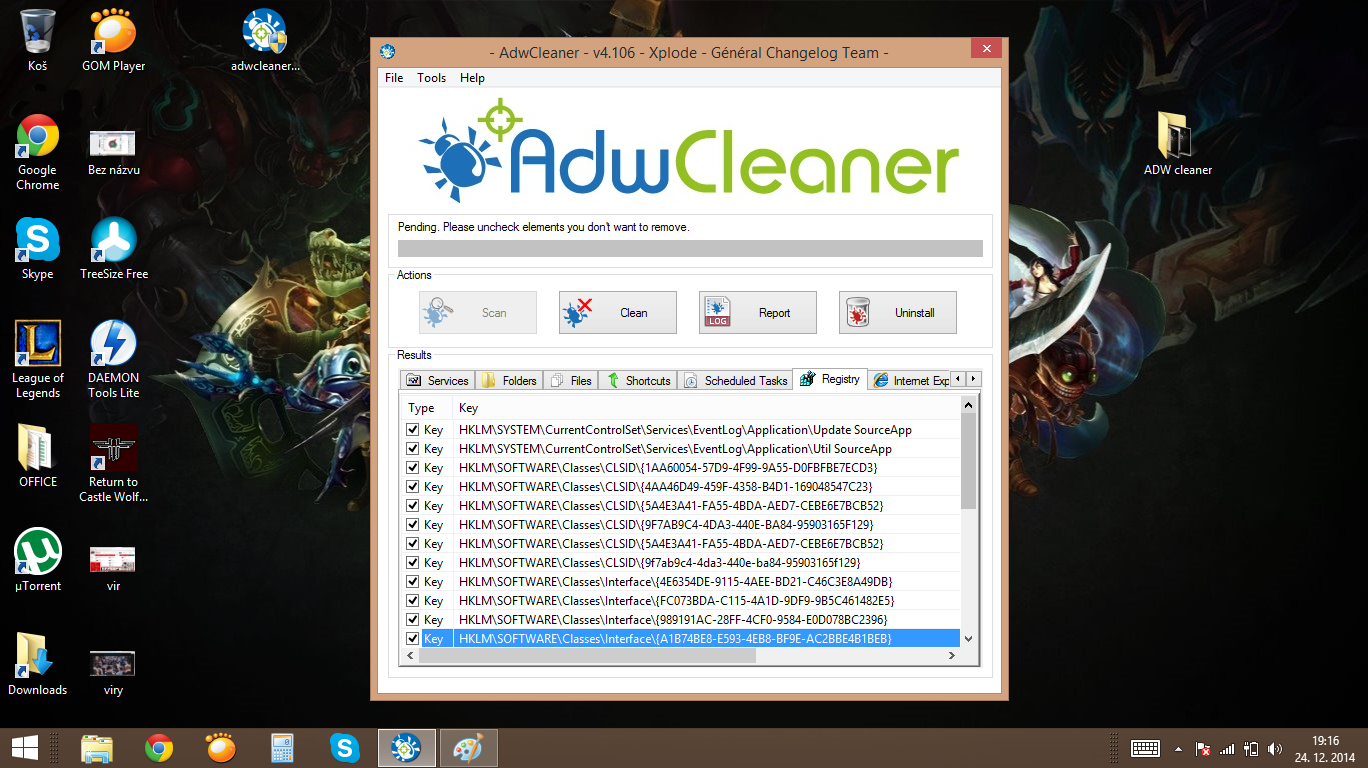Open the Windows Start button

click(x=25, y=748)
